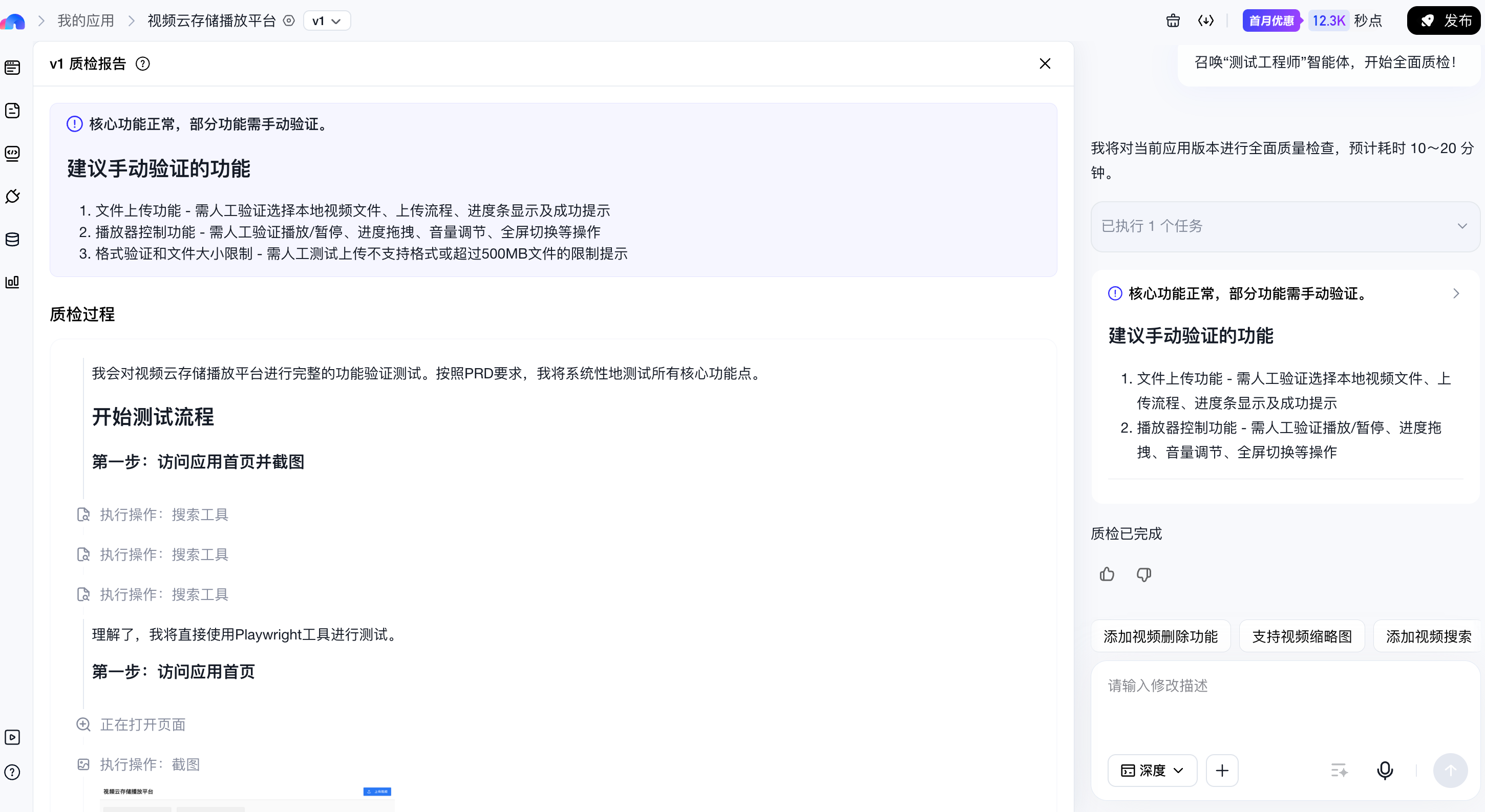The height and width of the screenshot is (812, 1485).
Task: Click the second 执行操作：搜索工具 step
Action: (x=153, y=554)
